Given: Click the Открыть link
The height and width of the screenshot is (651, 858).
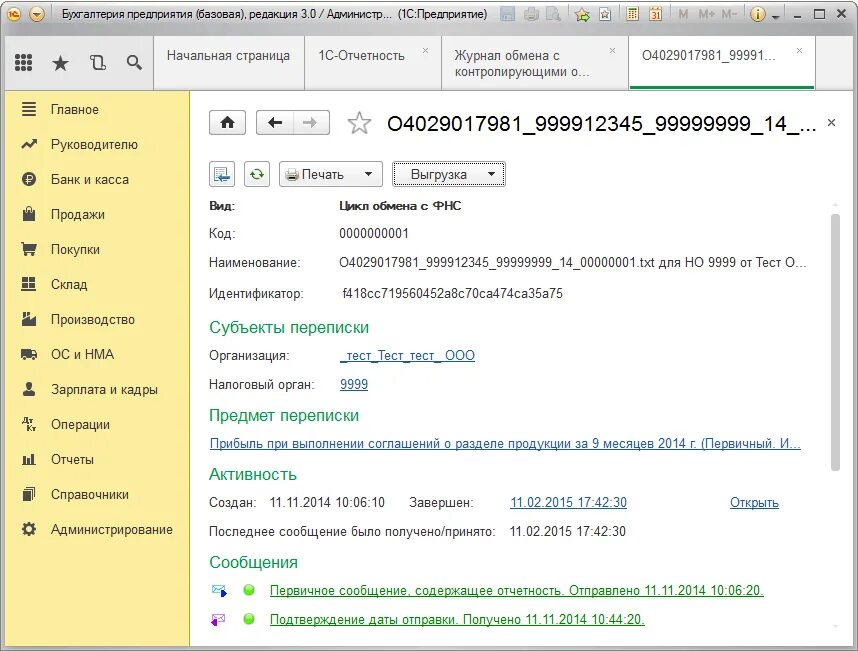Looking at the screenshot, I should tap(754, 502).
